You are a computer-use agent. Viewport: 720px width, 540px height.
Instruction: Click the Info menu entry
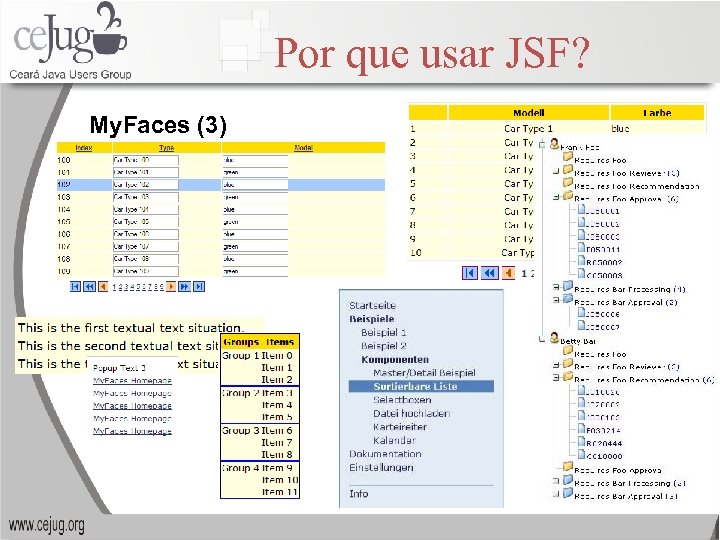click(x=359, y=494)
